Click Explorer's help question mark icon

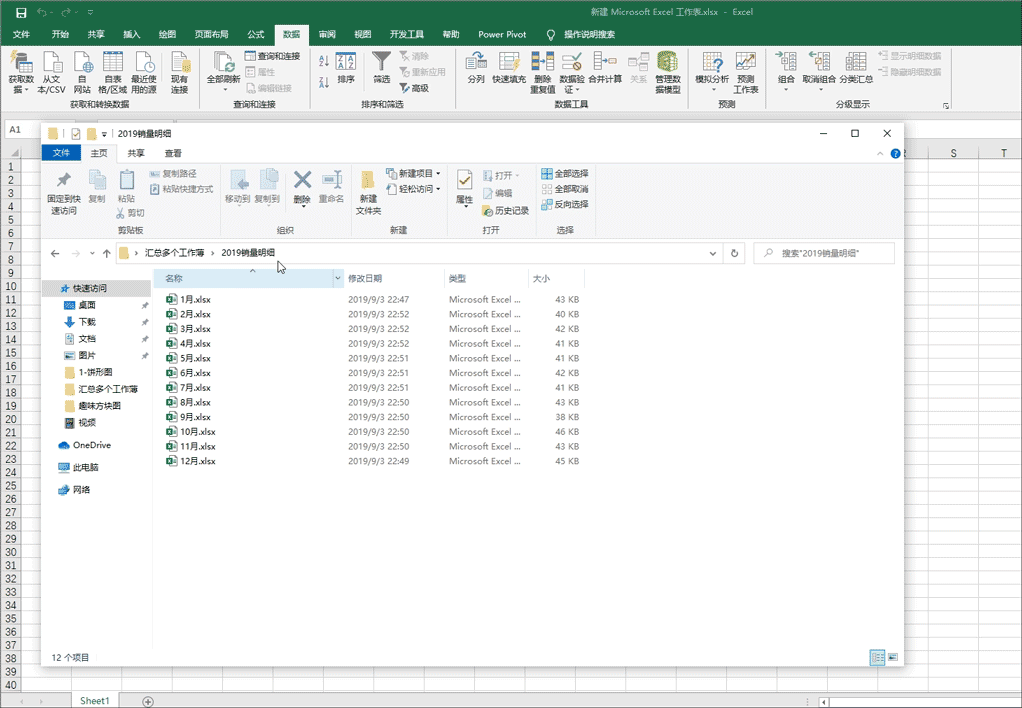pyautogui.click(x=896, y=154)
